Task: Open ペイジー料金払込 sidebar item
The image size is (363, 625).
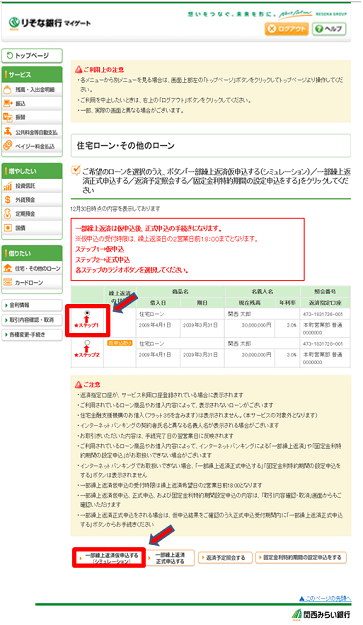Action: click(32, 146)
